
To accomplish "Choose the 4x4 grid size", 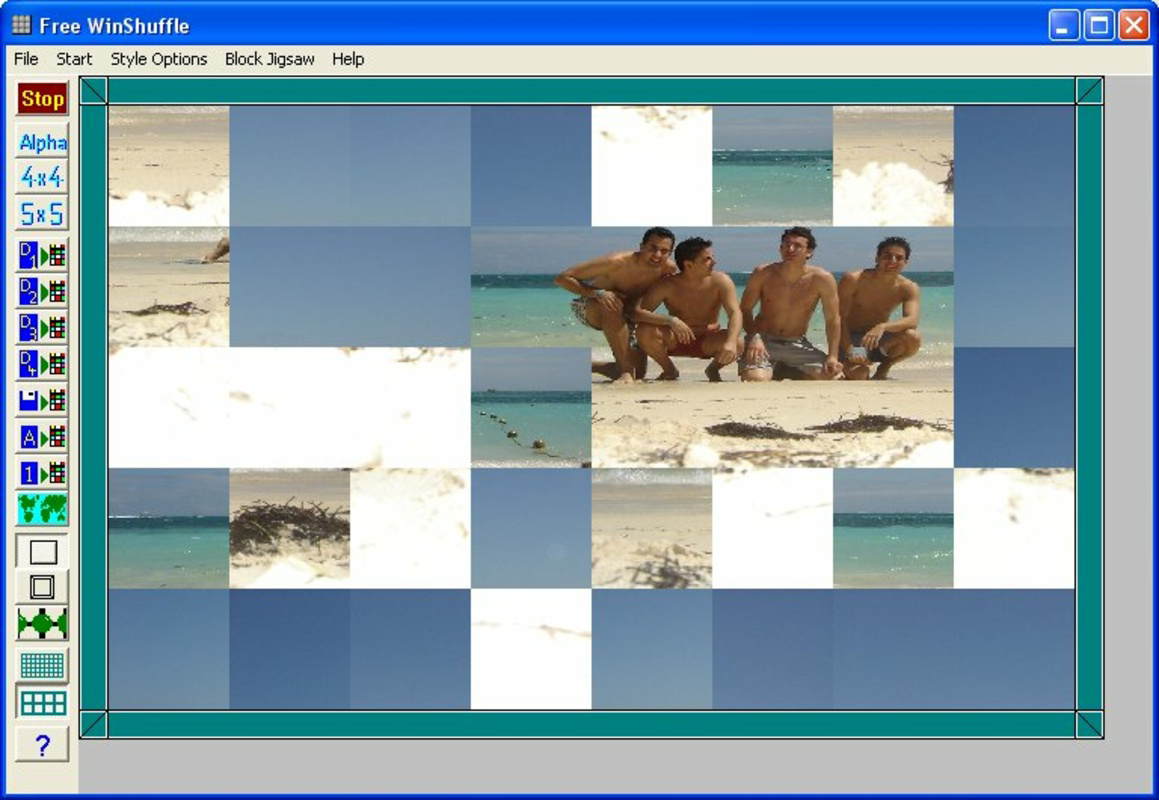I will (x=42, y=177).
